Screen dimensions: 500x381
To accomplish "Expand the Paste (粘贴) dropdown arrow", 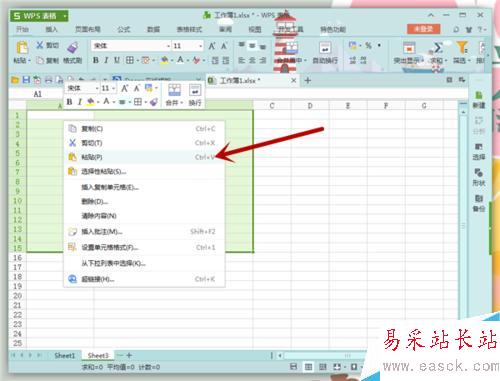I will point(30,61).
